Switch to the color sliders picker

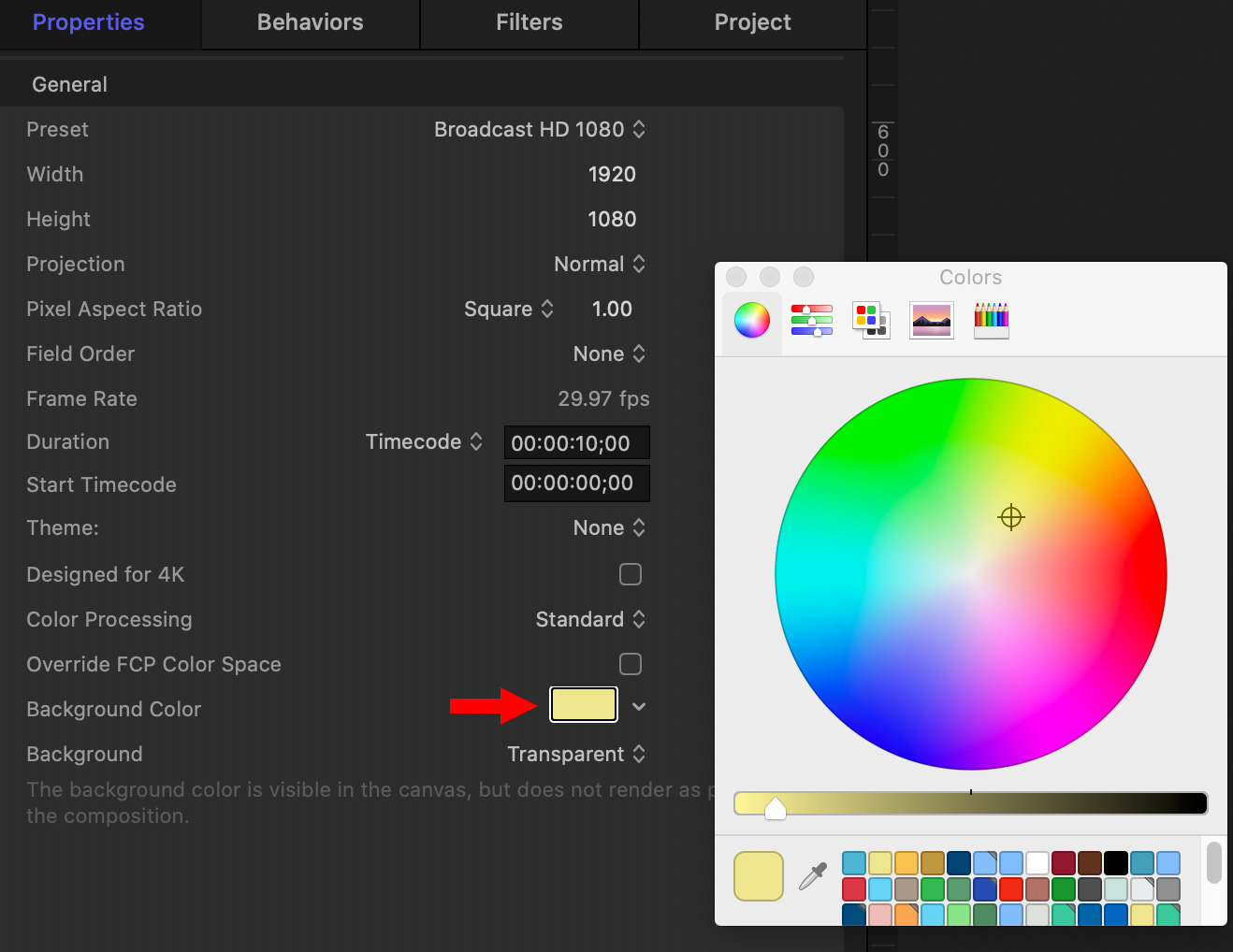point(812,321)
